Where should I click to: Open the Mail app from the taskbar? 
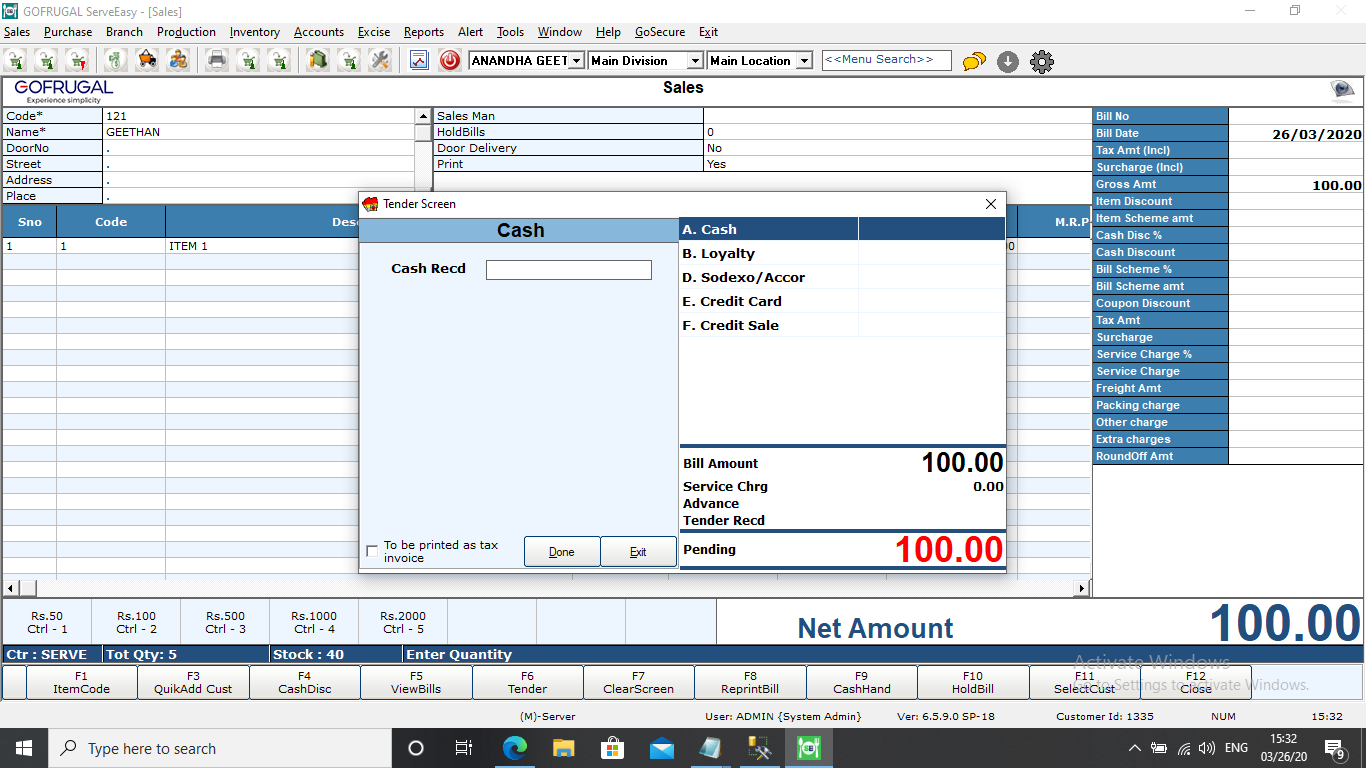(661, 748)
